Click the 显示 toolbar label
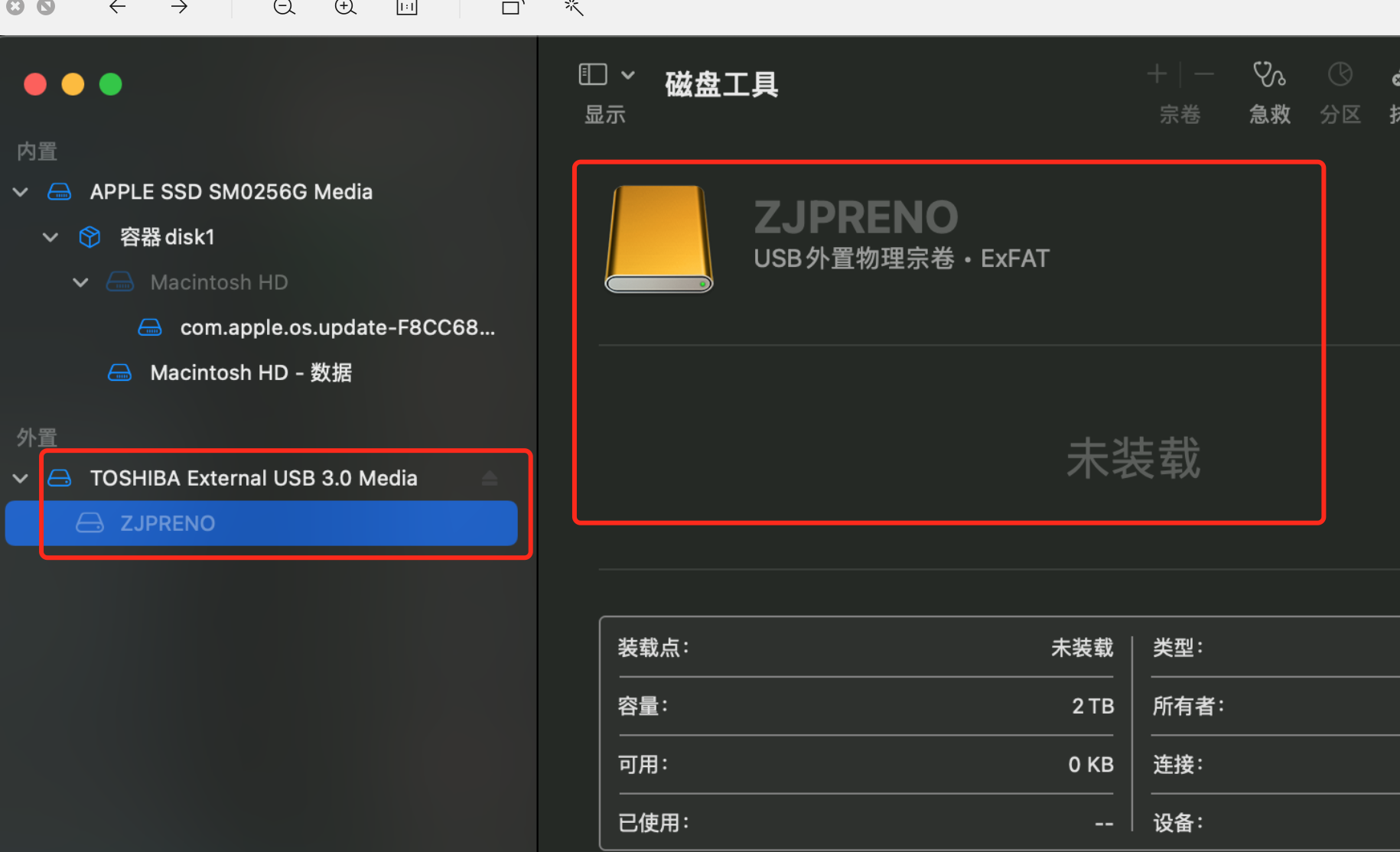This screenshot has width=1400, height=852. (605, 115)
